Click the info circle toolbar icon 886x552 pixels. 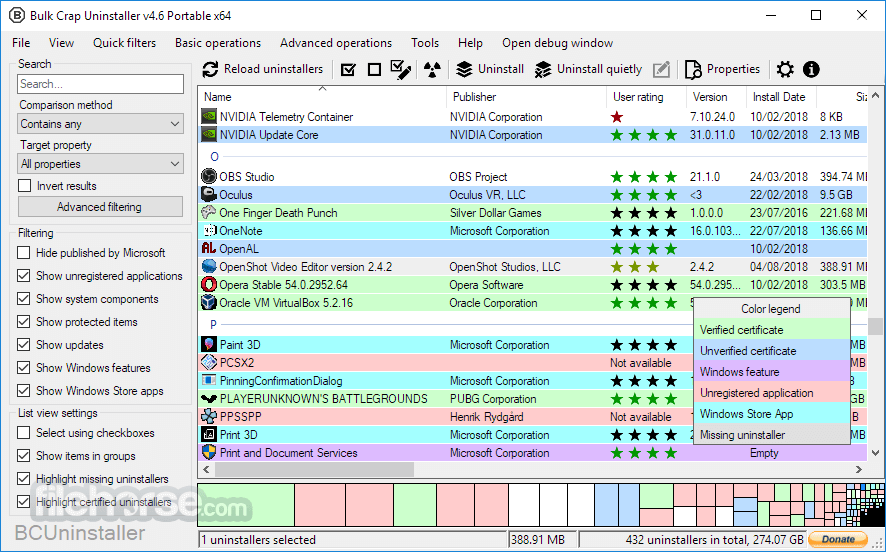tap(811, 69)
